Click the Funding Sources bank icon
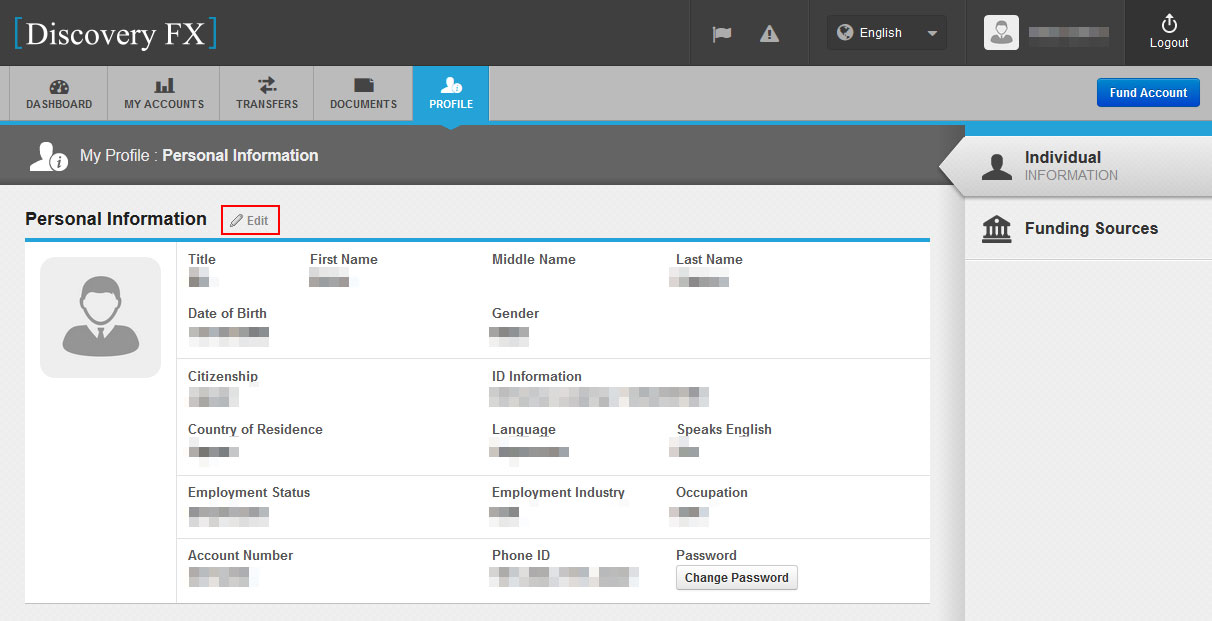This screenshot has height=621, width=1212. pyautogui.click(x=996, y=228)
